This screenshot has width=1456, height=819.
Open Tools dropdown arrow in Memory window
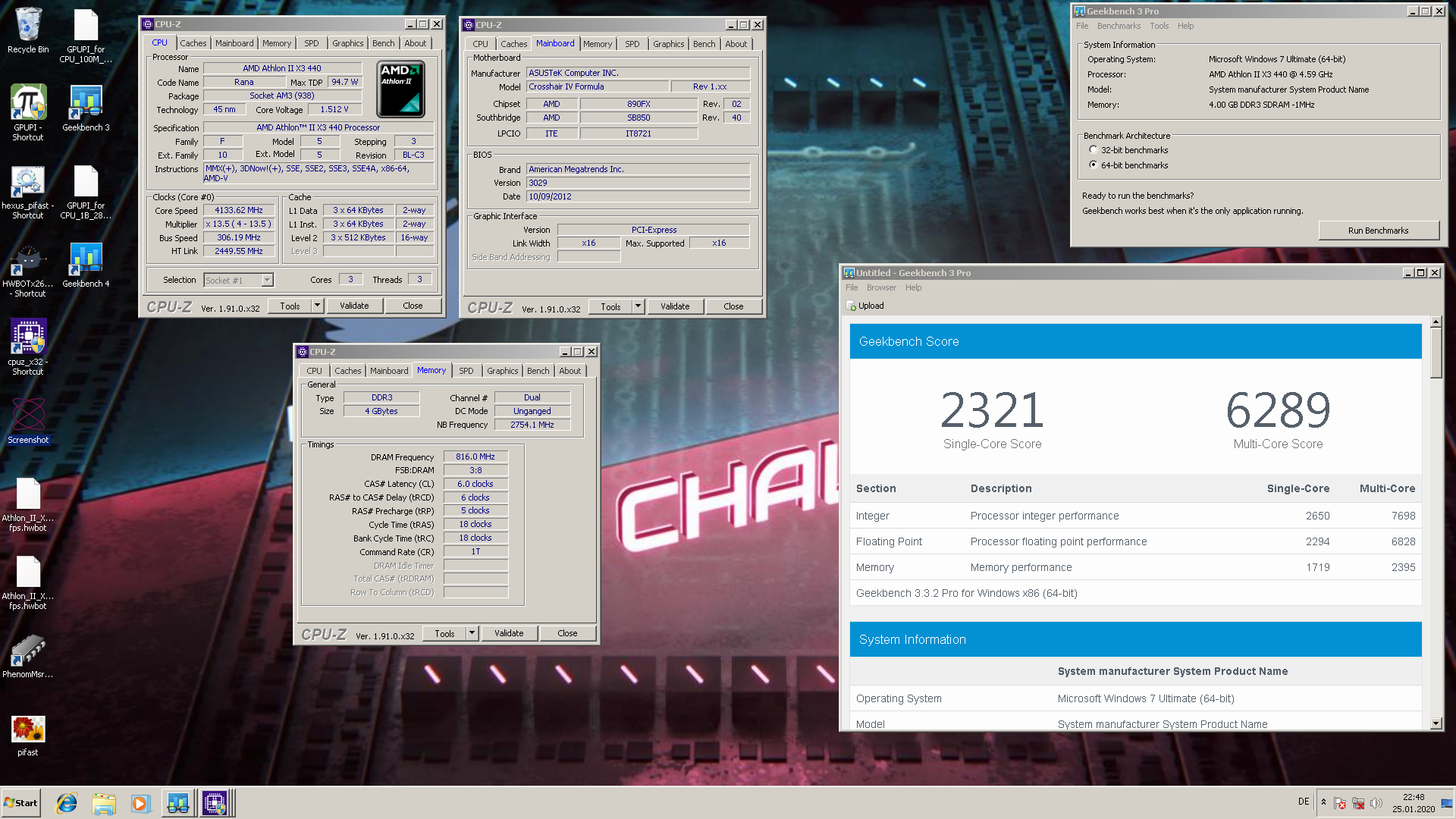coord(472,633)
